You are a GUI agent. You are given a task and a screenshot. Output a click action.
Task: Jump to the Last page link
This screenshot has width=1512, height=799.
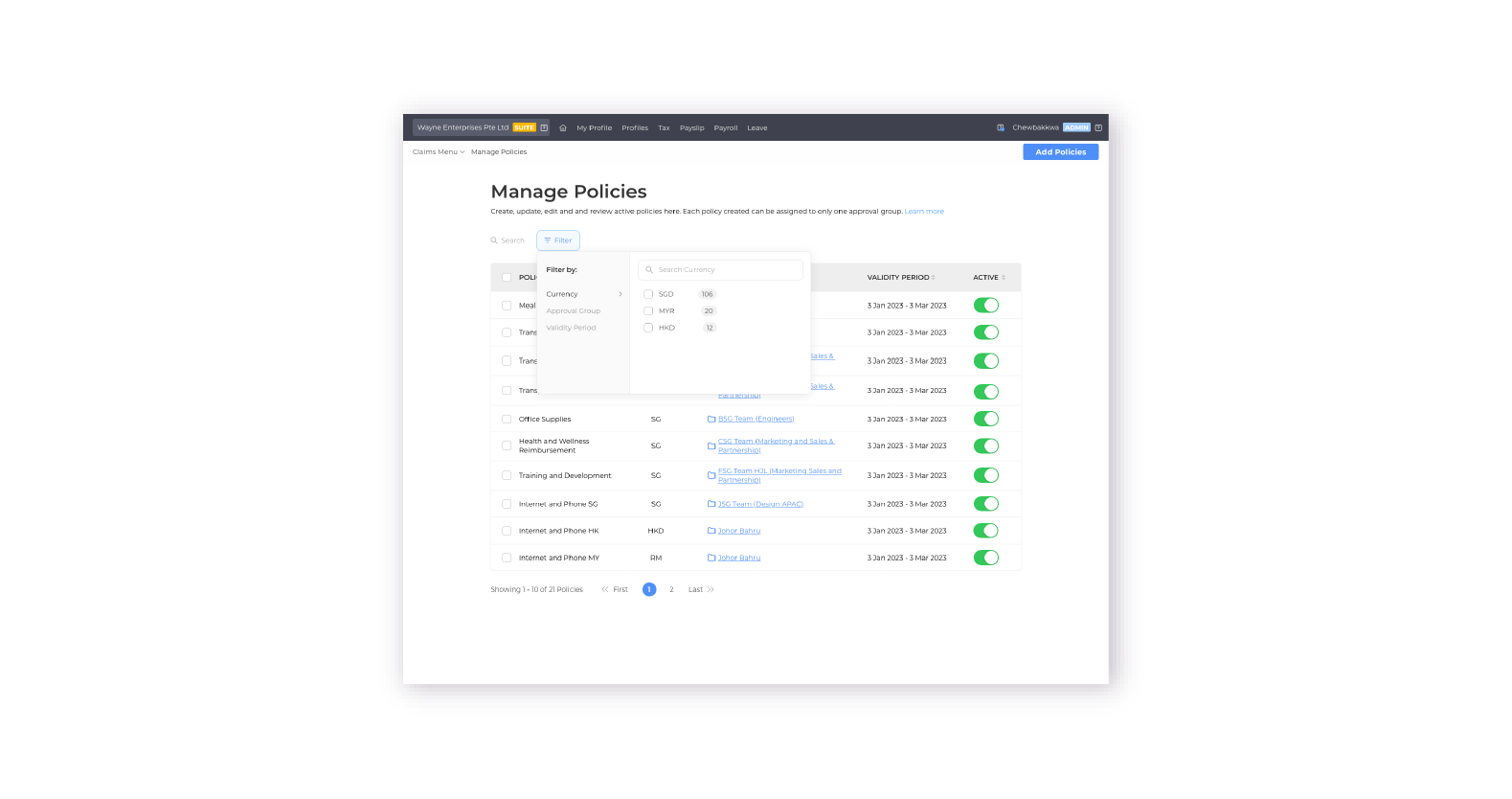[695, 589]
